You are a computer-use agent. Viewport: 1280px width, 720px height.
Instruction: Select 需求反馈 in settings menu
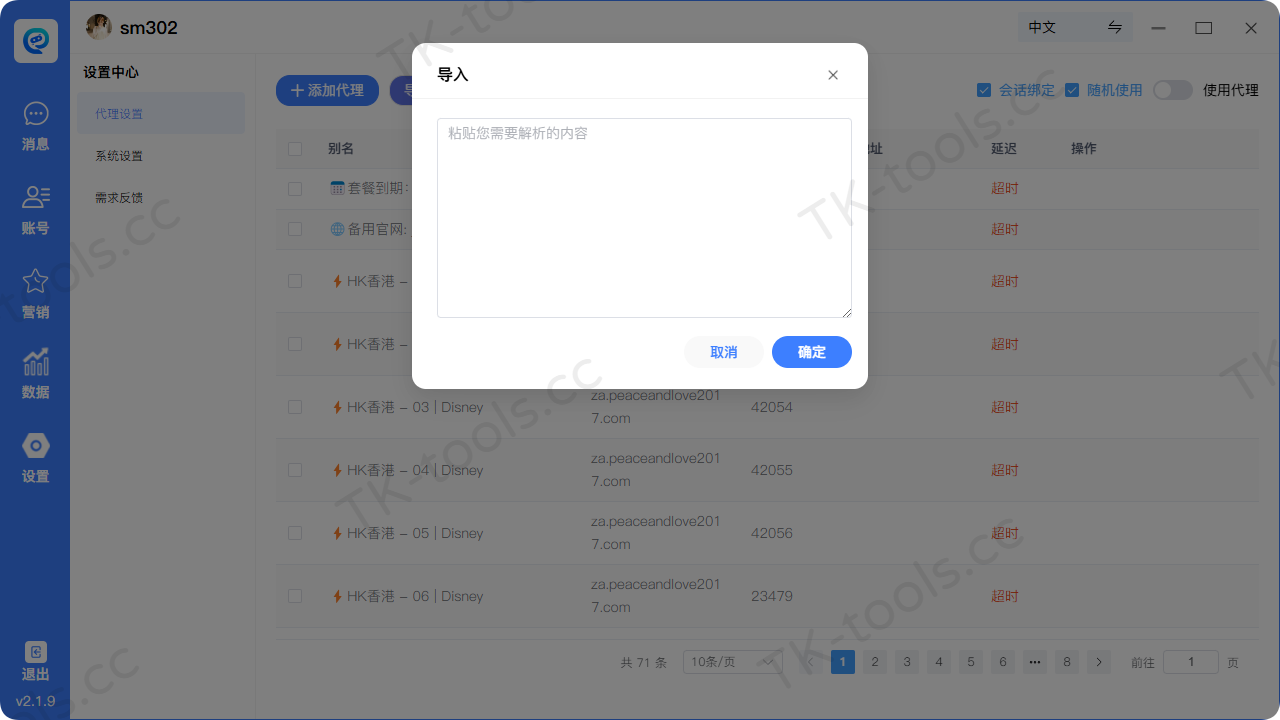161,198
